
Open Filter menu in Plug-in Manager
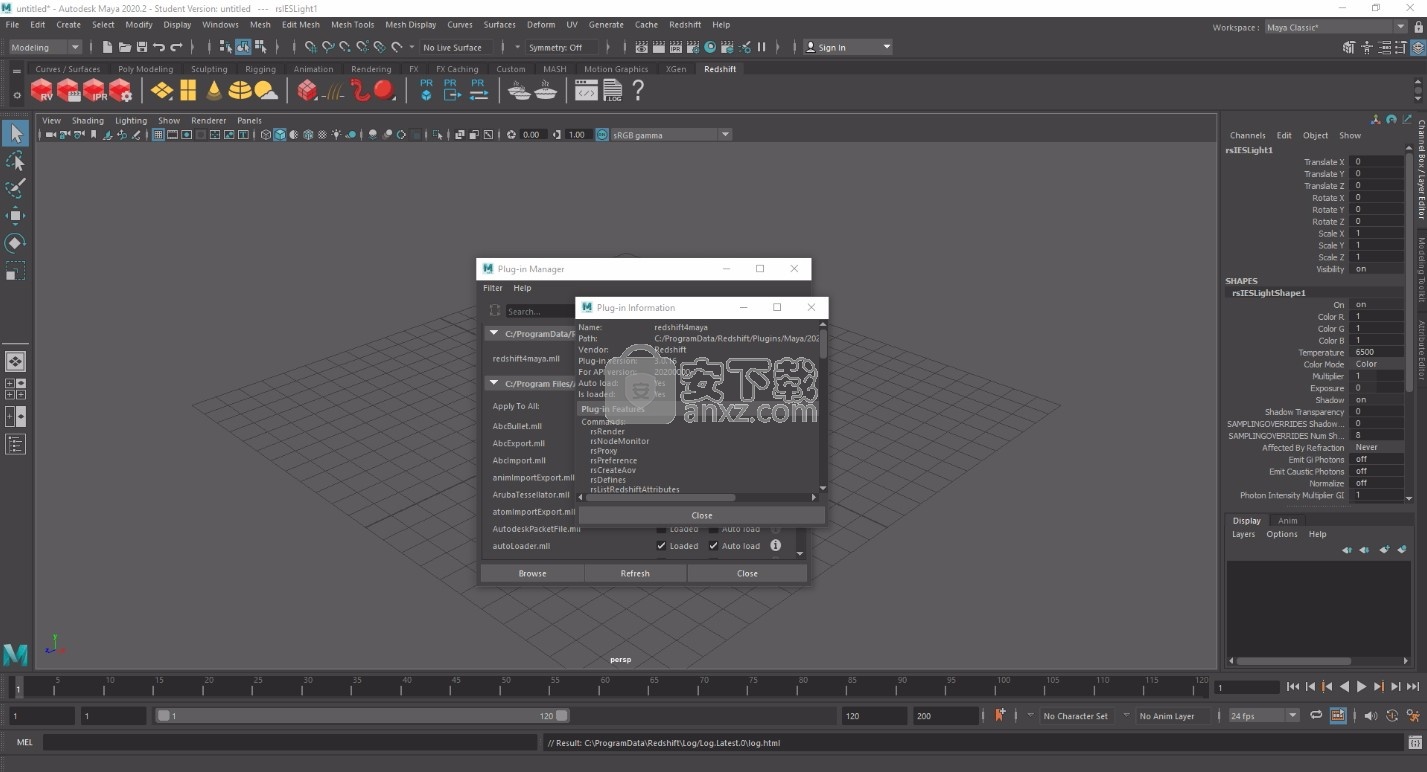[x=493, y=288]
